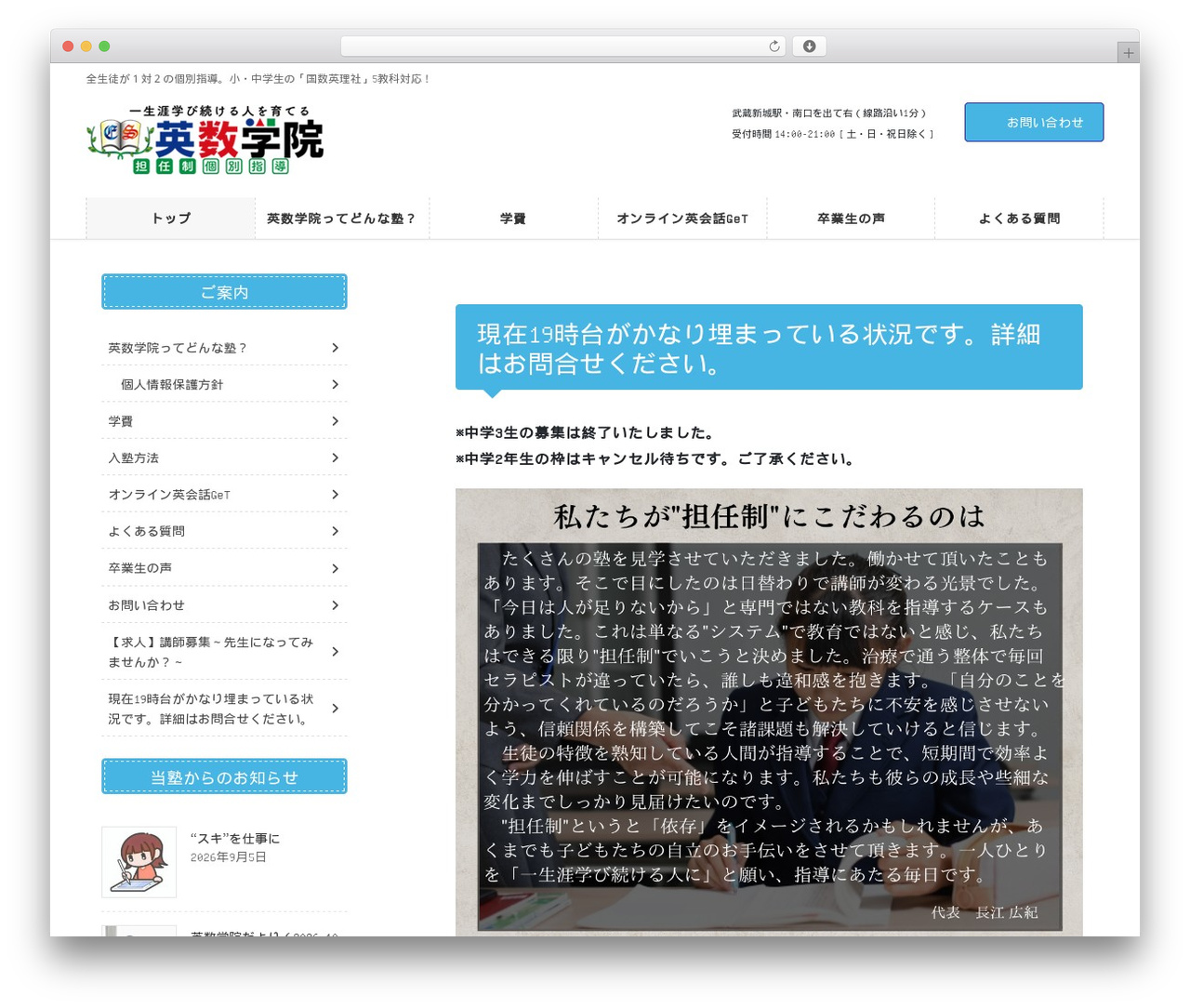Open sidebar link 卒業生の声
This screenshot has height=1008, width=1190.
(x=224, y=568)
